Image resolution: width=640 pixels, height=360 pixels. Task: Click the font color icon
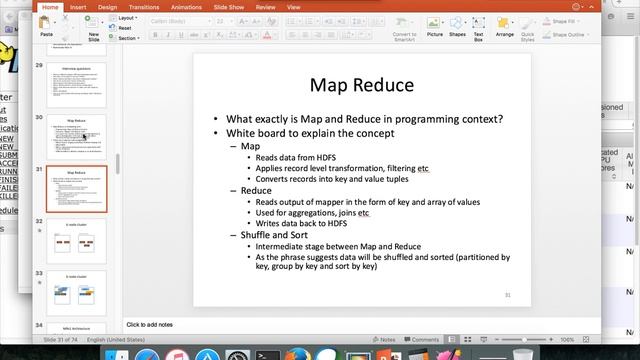pyautogui.click(x=267, y=36)
